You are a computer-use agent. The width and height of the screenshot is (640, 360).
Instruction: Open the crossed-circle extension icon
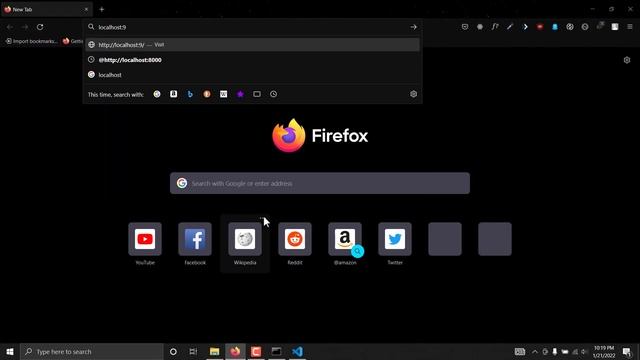(585, 27)
